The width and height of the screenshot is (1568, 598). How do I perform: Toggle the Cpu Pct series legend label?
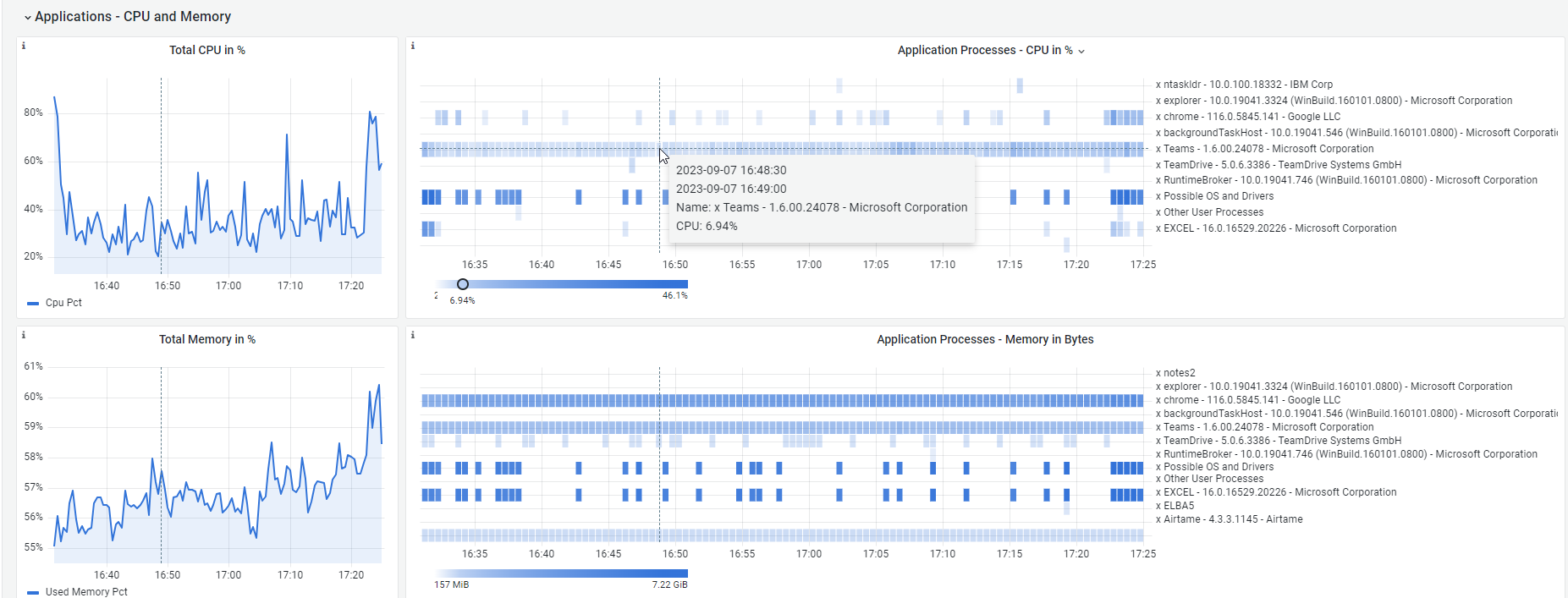click(x=63, y=303)
